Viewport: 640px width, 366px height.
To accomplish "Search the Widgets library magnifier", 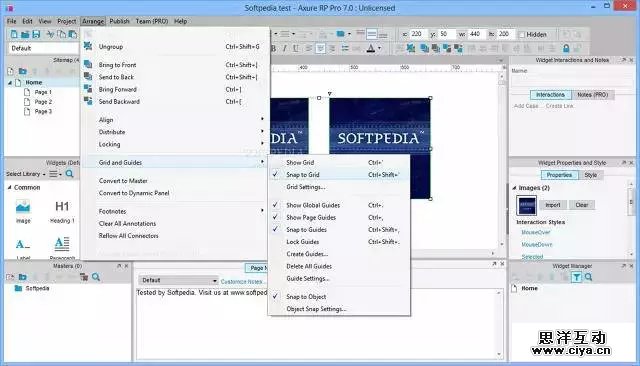I will pyautogui.click(x=70, y=174).
